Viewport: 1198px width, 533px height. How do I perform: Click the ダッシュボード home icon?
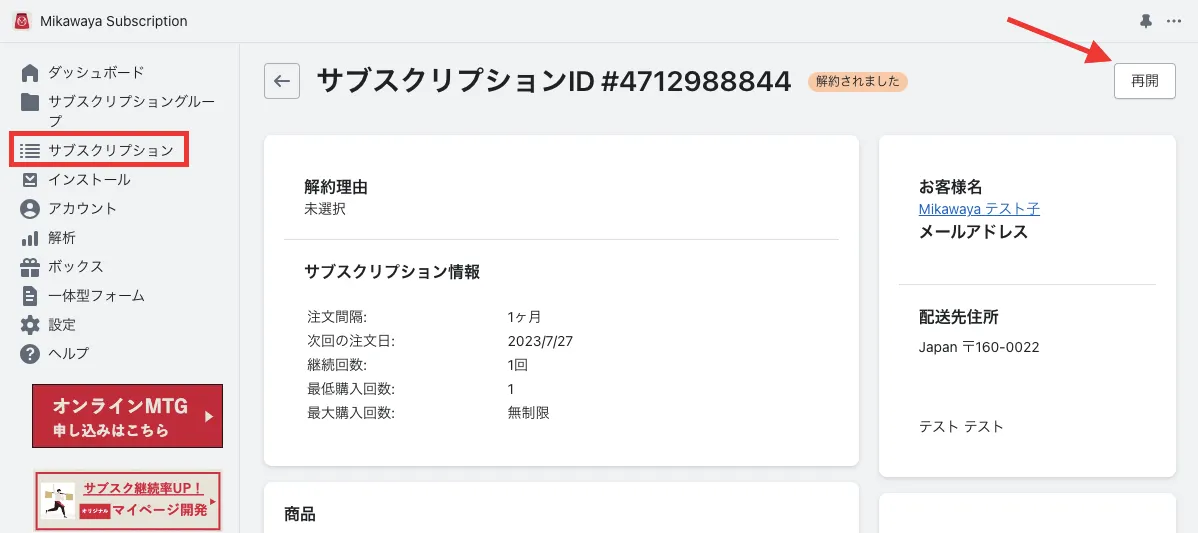pyautogui.click(x=30, y=72)
